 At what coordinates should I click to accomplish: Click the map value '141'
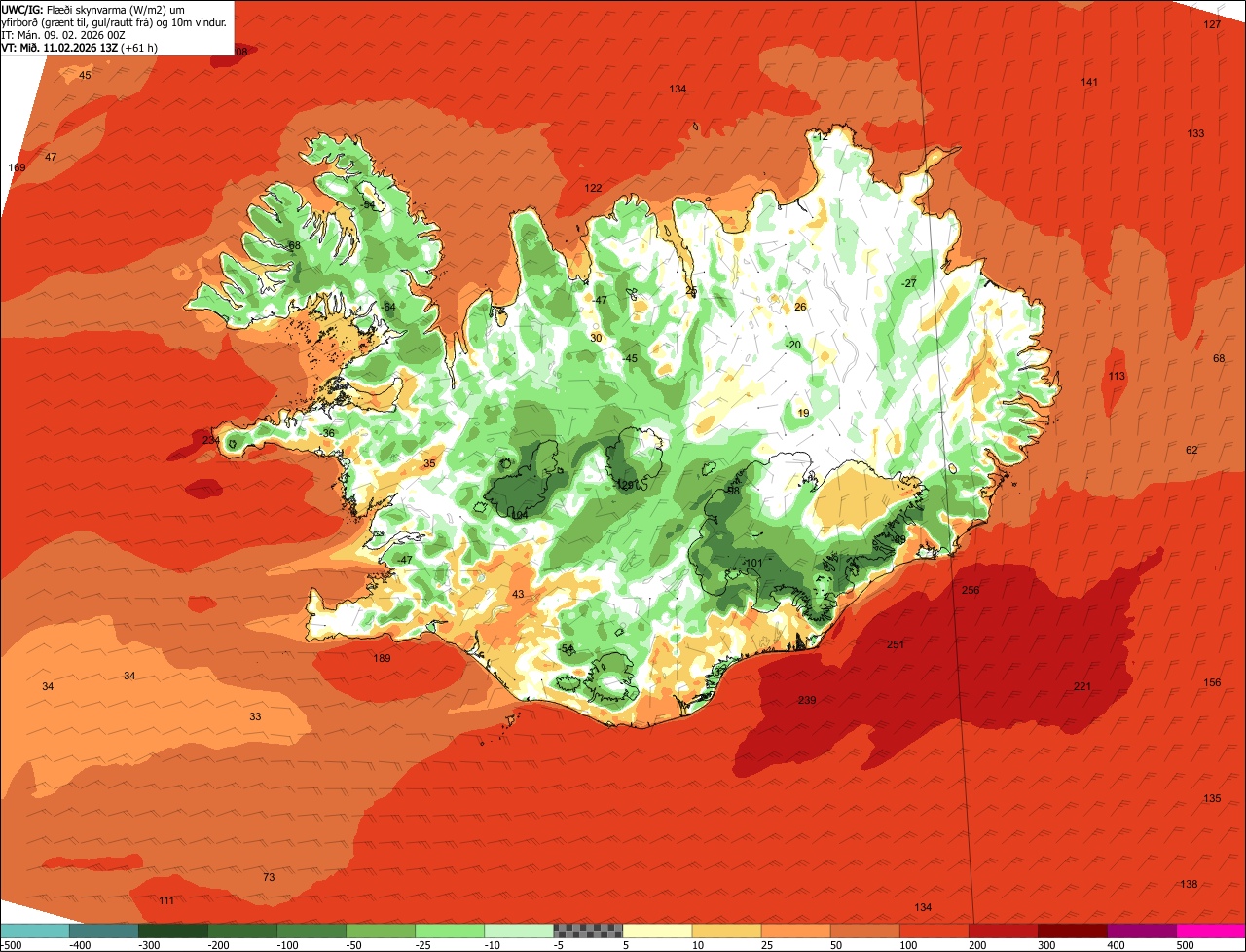pos(1089,82)
